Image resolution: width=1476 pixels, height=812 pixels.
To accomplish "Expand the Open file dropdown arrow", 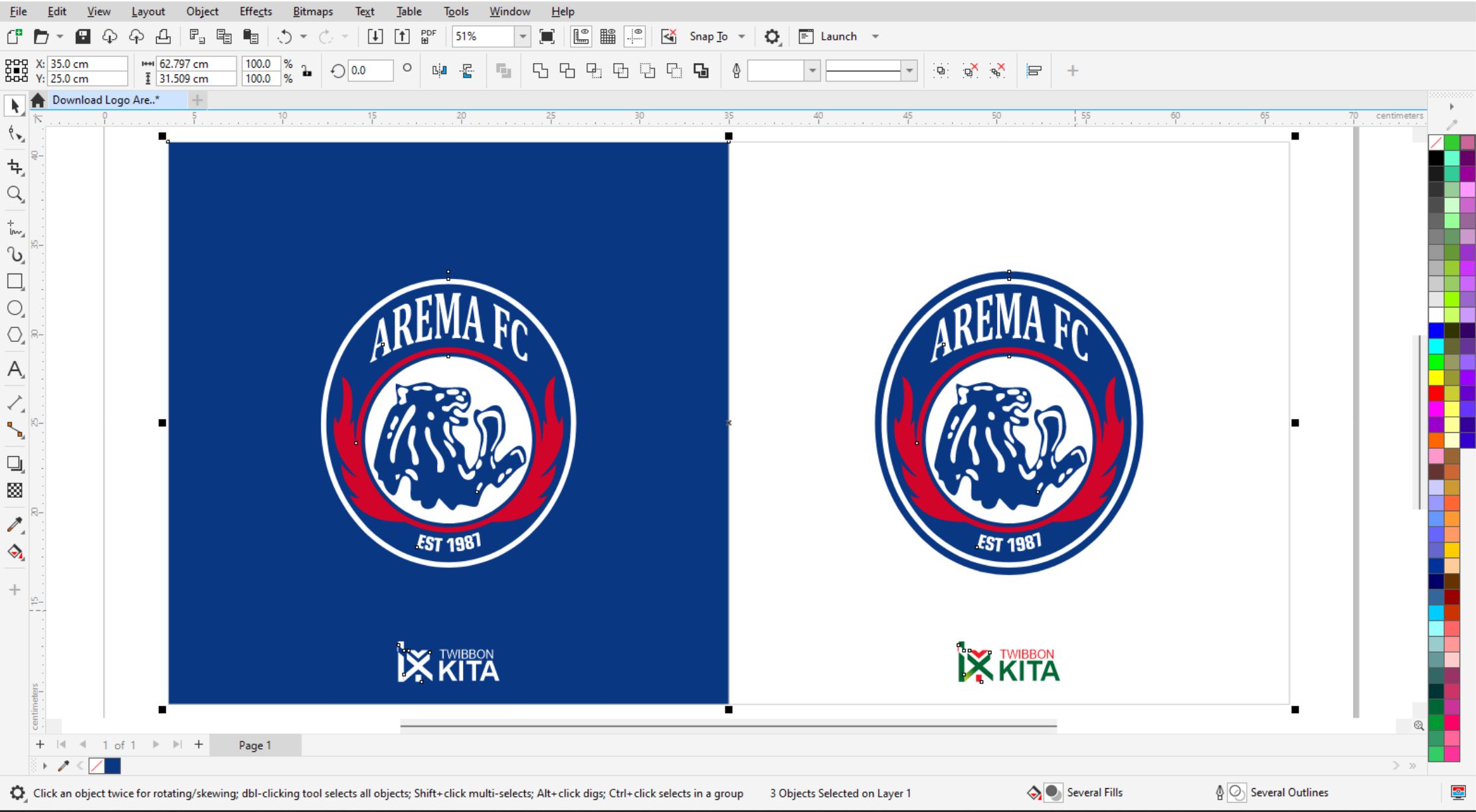I will click(x=60, y=37).
